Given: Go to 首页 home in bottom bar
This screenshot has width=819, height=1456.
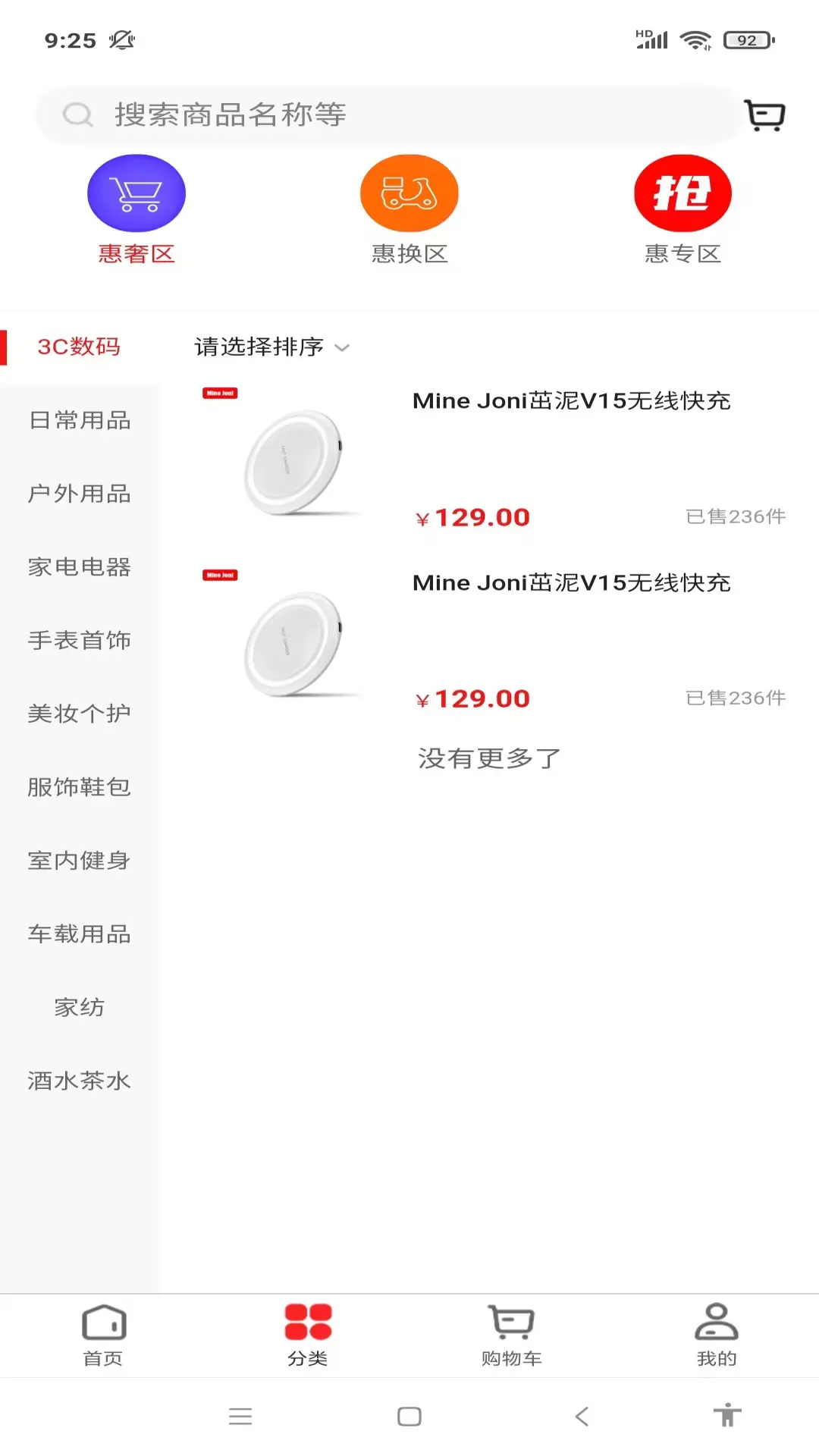Looking at the screenshot, I should tap(103, 1335).
